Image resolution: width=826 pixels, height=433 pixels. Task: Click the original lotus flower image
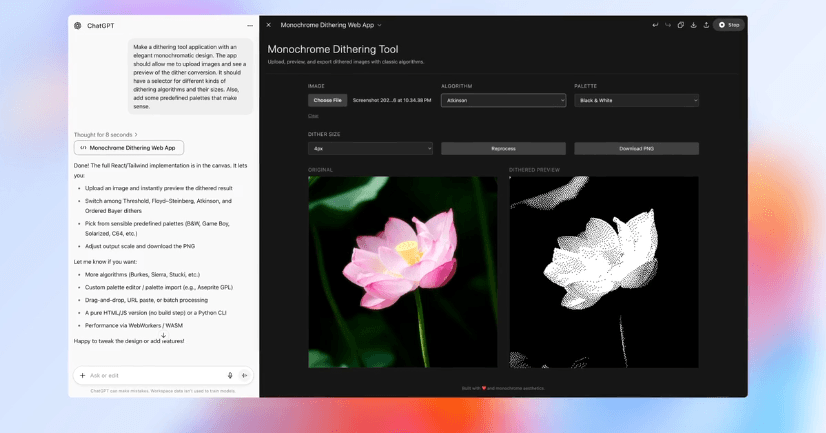[x=402, y=272]
